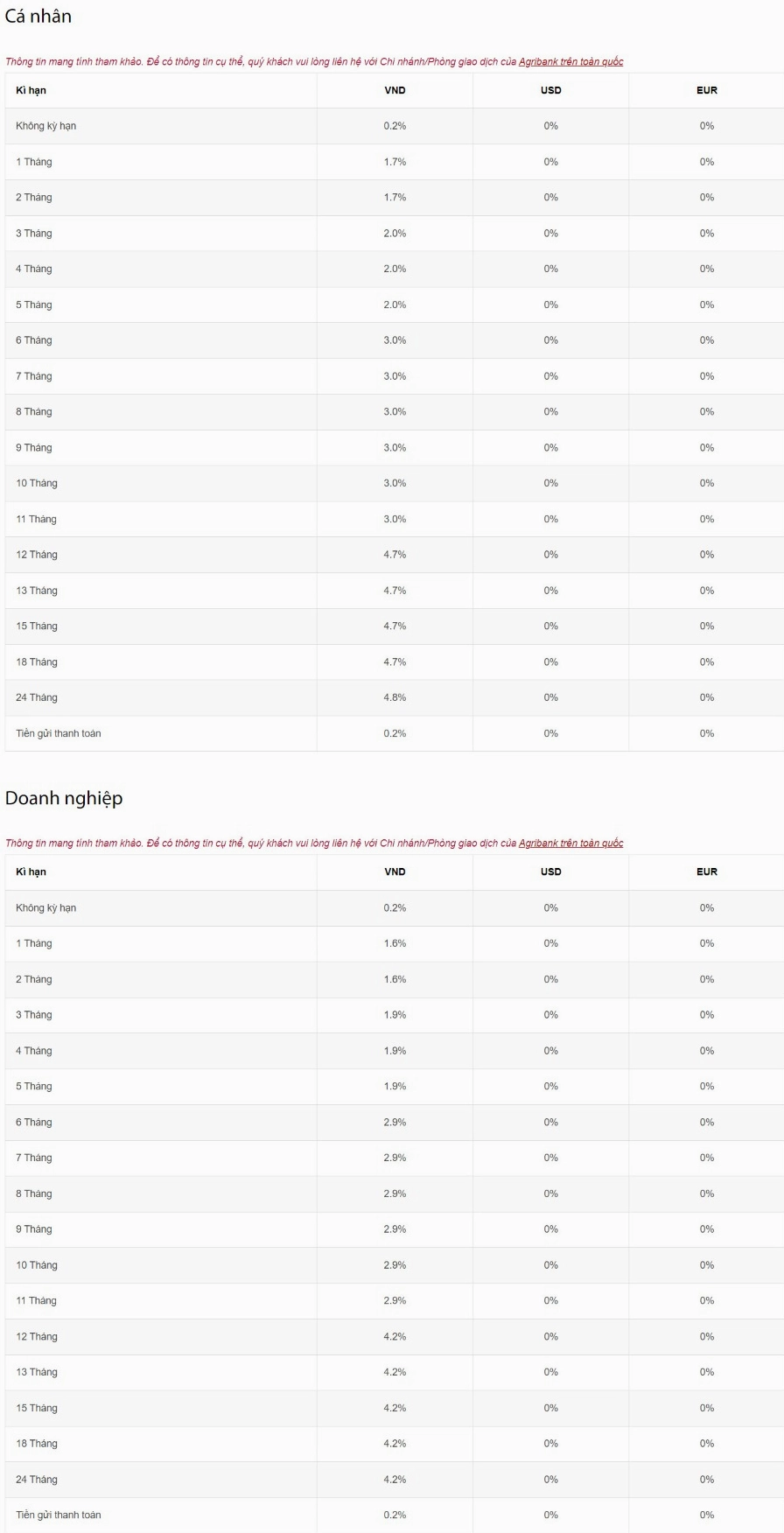Select the 12 Tháng VND rate of 4.2%
784x1533 pixels.
click(x=395, y=1336)
